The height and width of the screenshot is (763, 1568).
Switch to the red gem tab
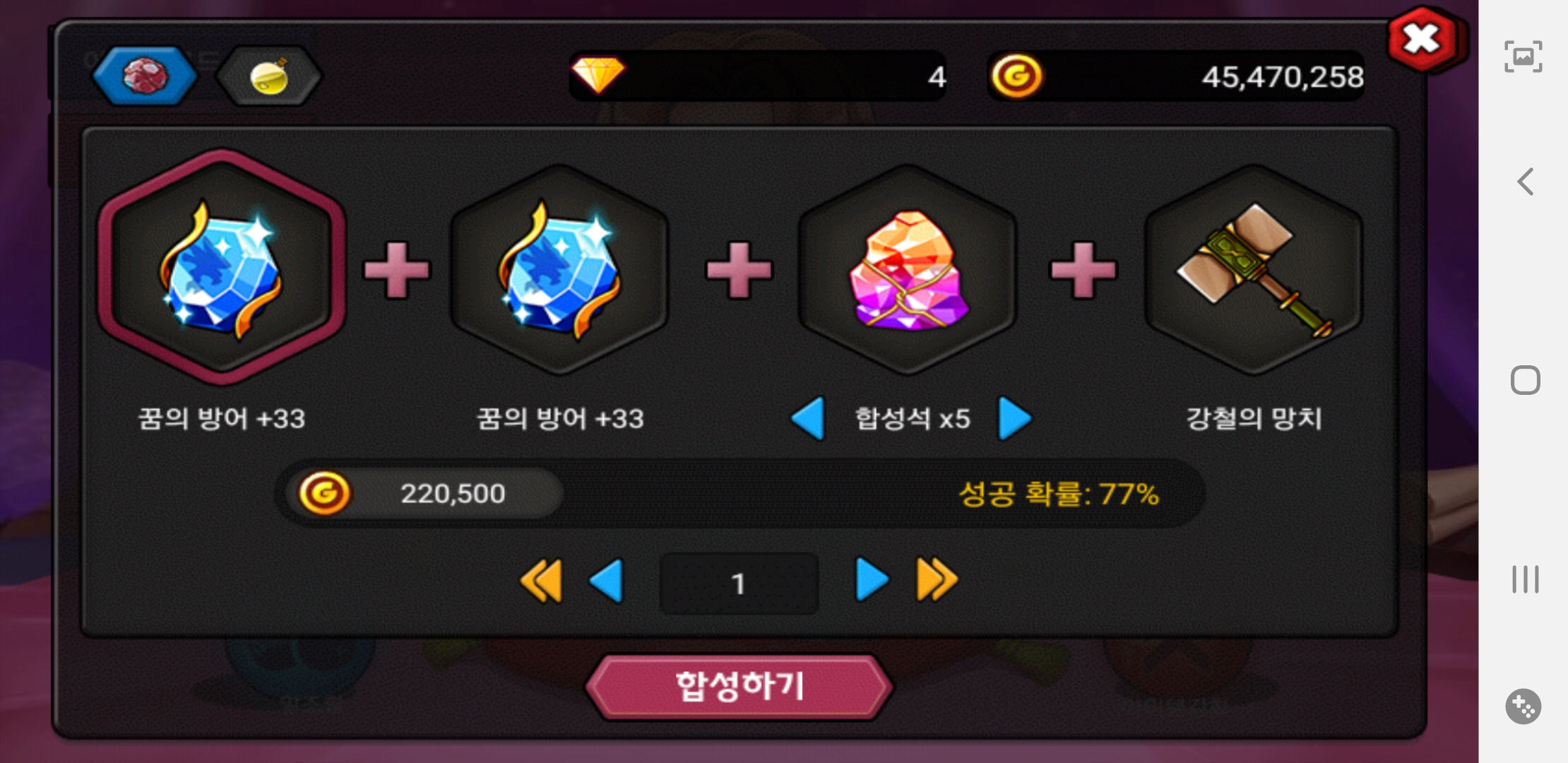[145, 76]
